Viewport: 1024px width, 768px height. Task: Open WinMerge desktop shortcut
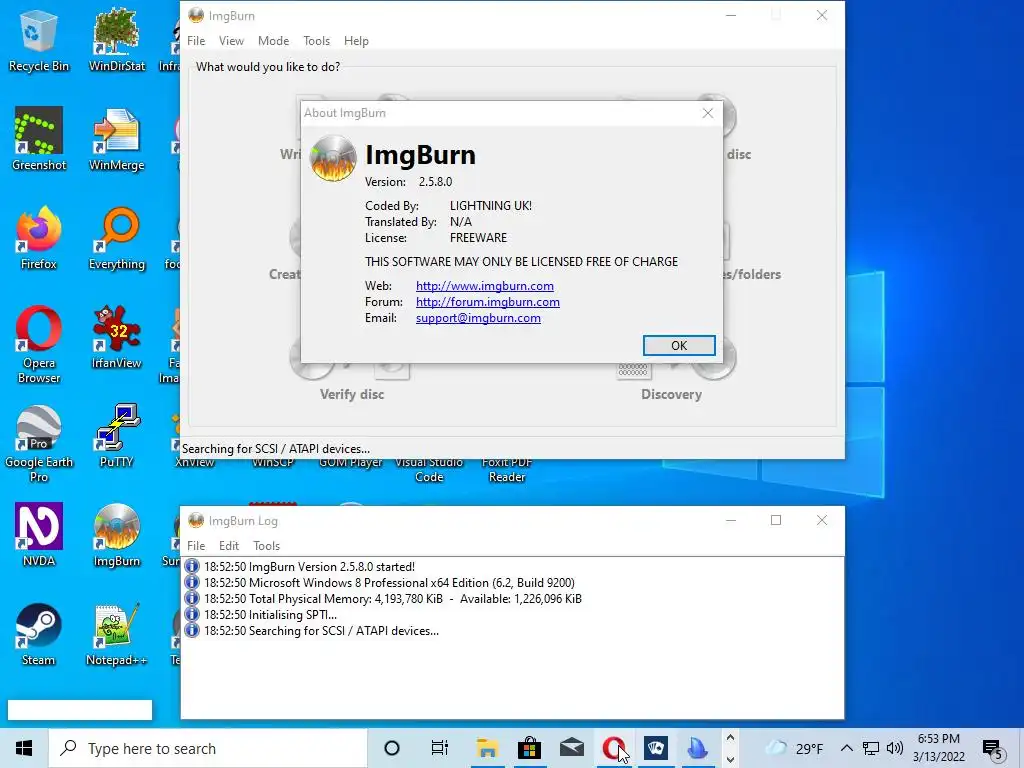[117, 139]
